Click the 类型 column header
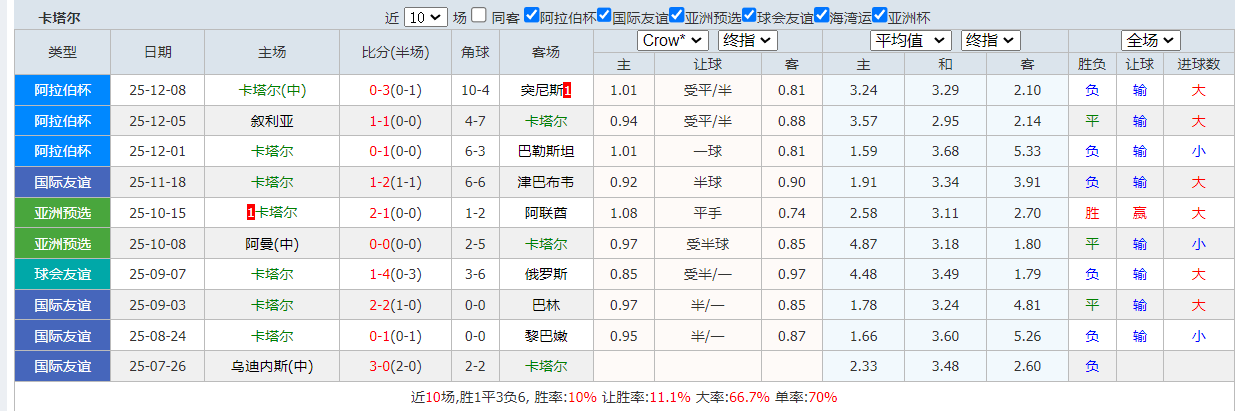The image size is (1239, 411). point(62,52)
